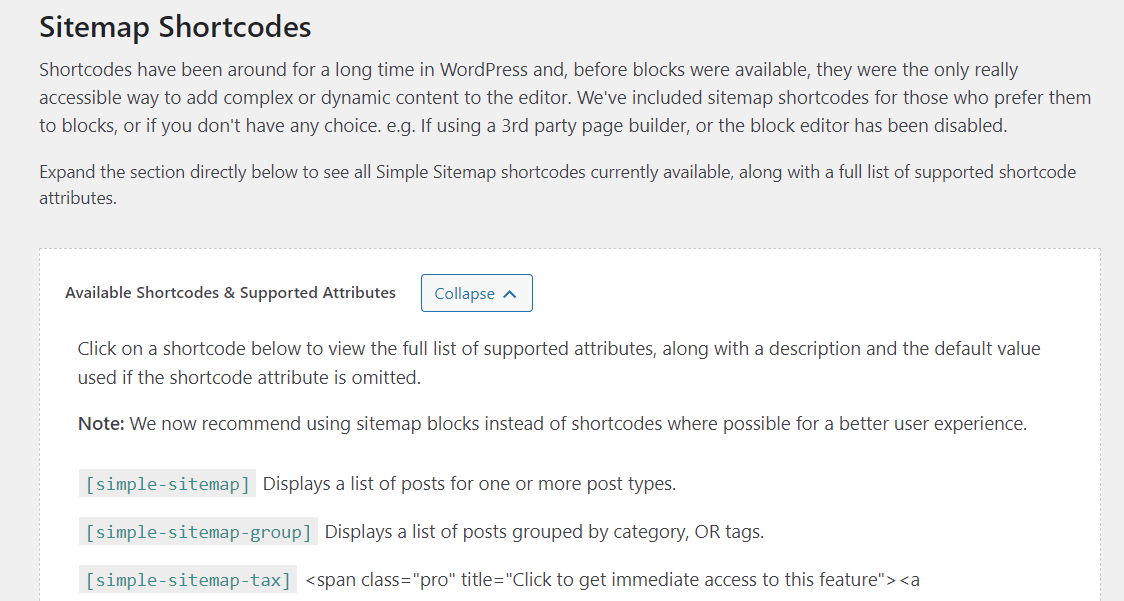Expand attributes for the [simple-sitemap-group] shortcode

(x=197, y=531)
